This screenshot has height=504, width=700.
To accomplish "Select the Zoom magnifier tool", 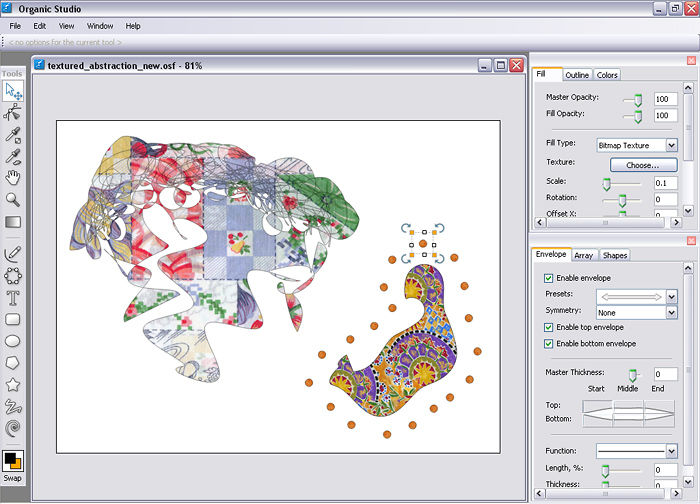I will coord(12,200).
